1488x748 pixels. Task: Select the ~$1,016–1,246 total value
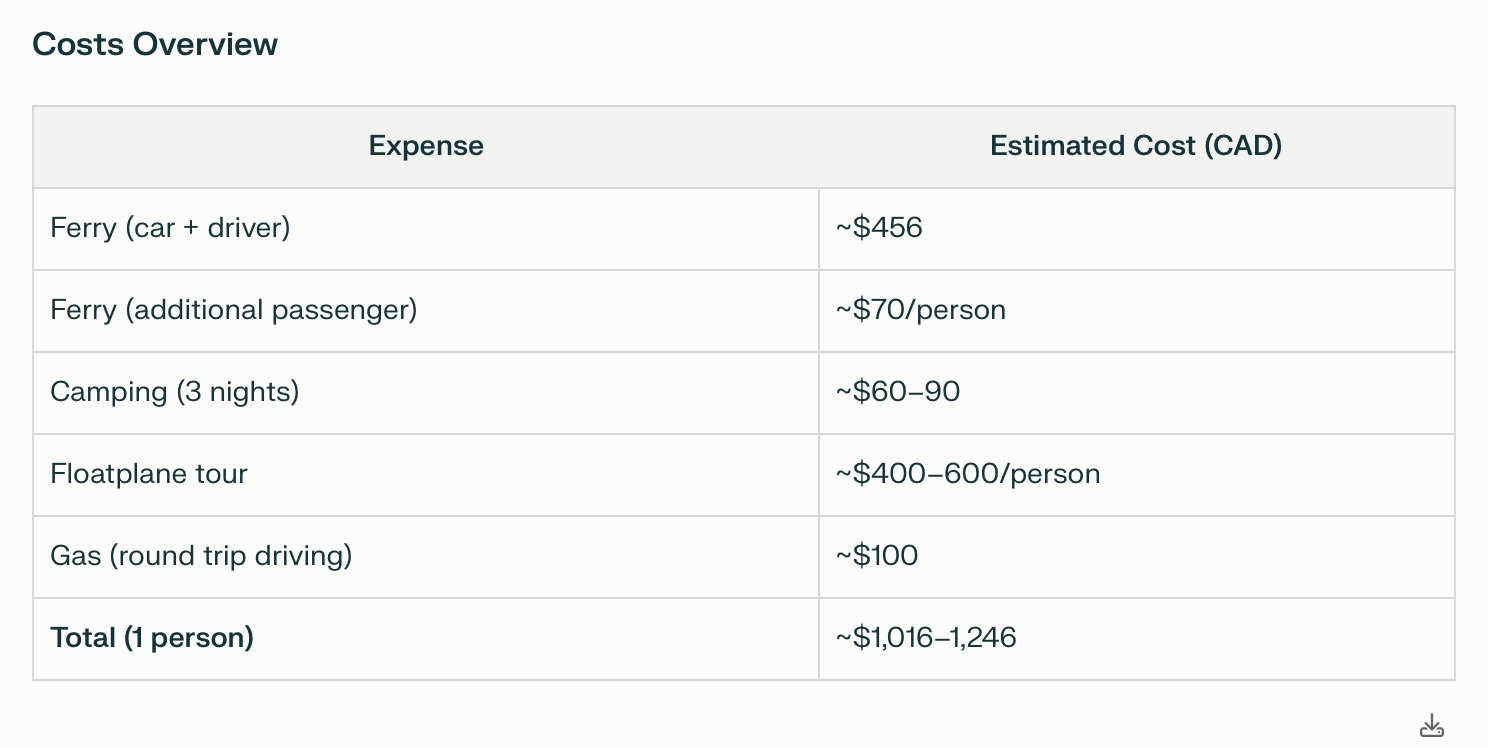pos(926,638)
